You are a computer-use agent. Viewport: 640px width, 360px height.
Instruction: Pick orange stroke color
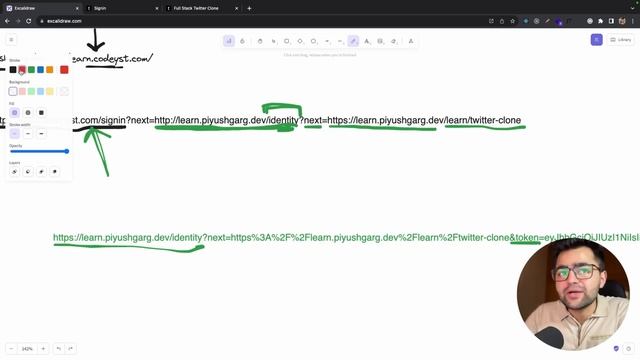(50, 70)
